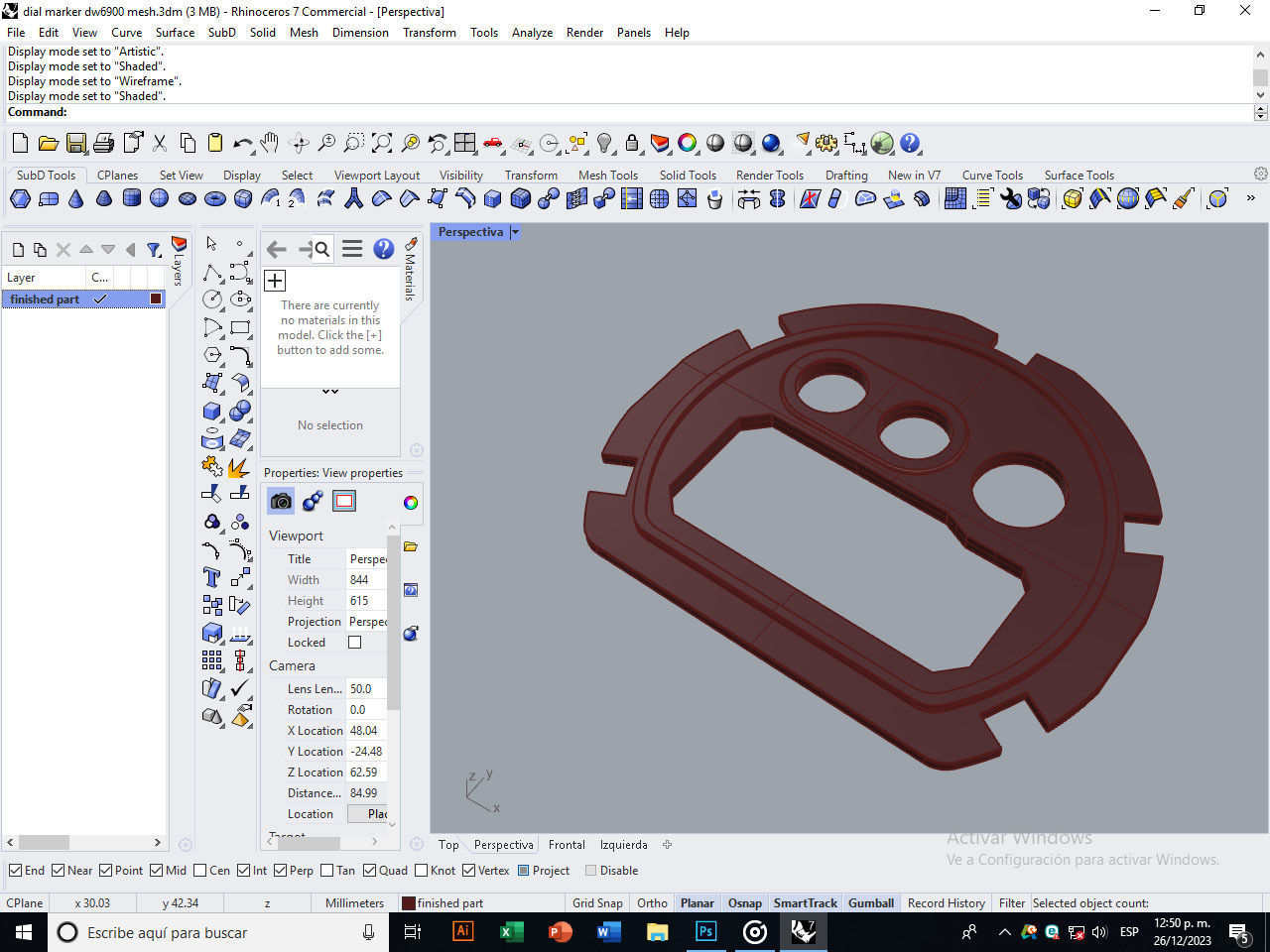Click the SubD cone primitive icon
1270x952 pixels.
[75, 199]
